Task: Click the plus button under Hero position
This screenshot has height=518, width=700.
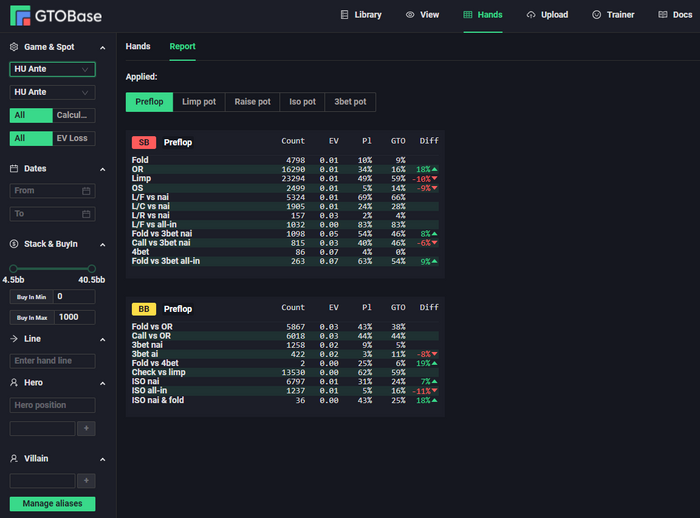Action: 86,428
